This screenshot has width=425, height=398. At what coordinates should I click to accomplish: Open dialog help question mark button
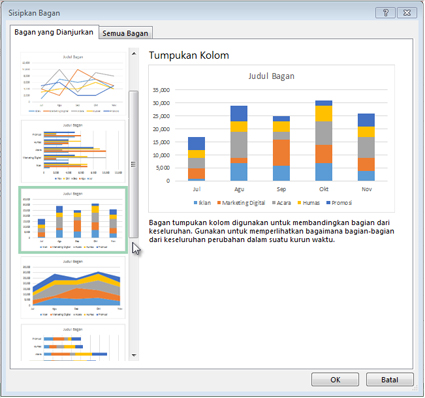point(386,13)
